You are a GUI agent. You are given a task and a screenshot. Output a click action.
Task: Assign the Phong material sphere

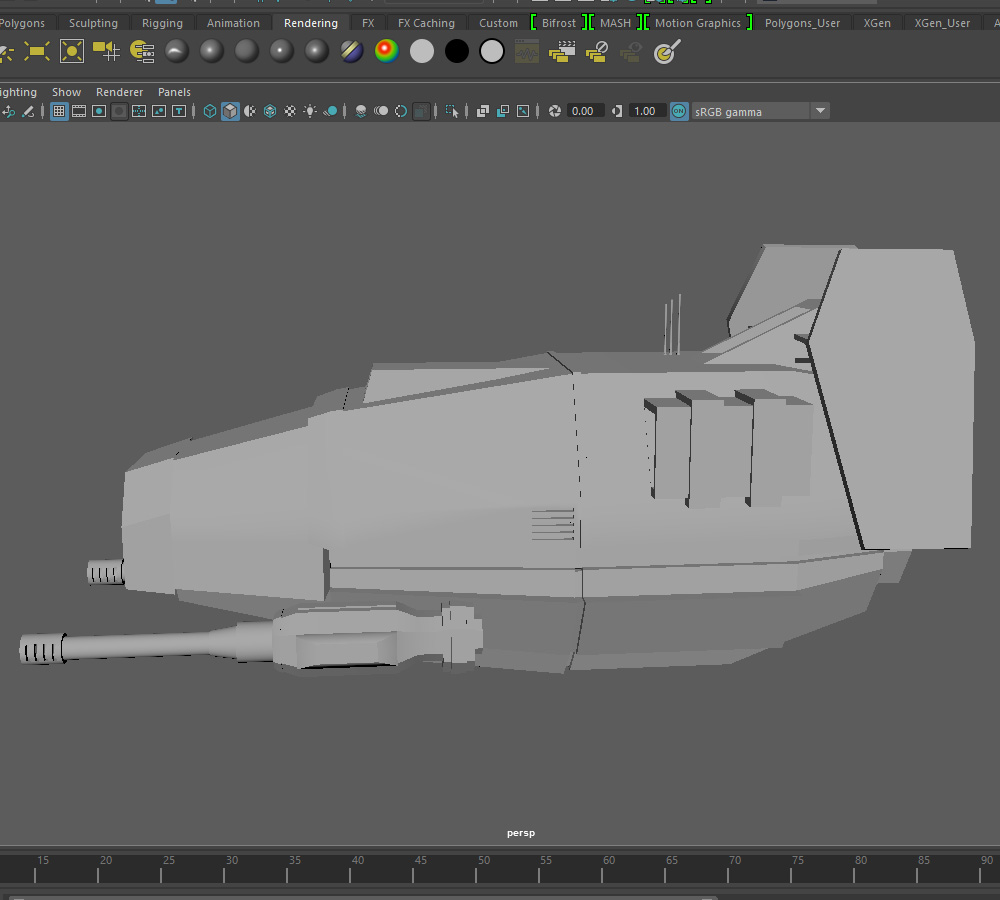click(281, 51)
